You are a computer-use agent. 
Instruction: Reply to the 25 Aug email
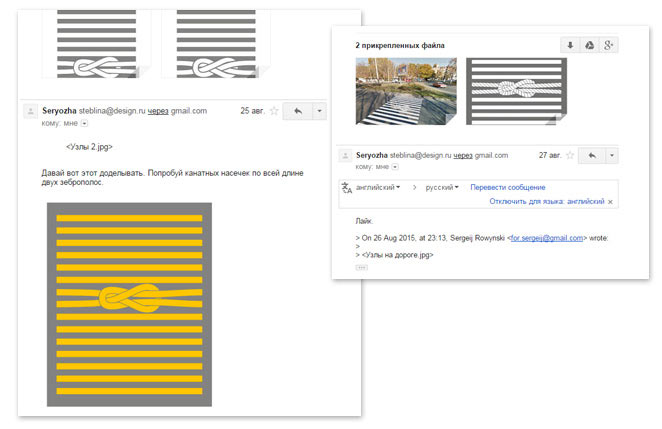(x=297, y=111)
